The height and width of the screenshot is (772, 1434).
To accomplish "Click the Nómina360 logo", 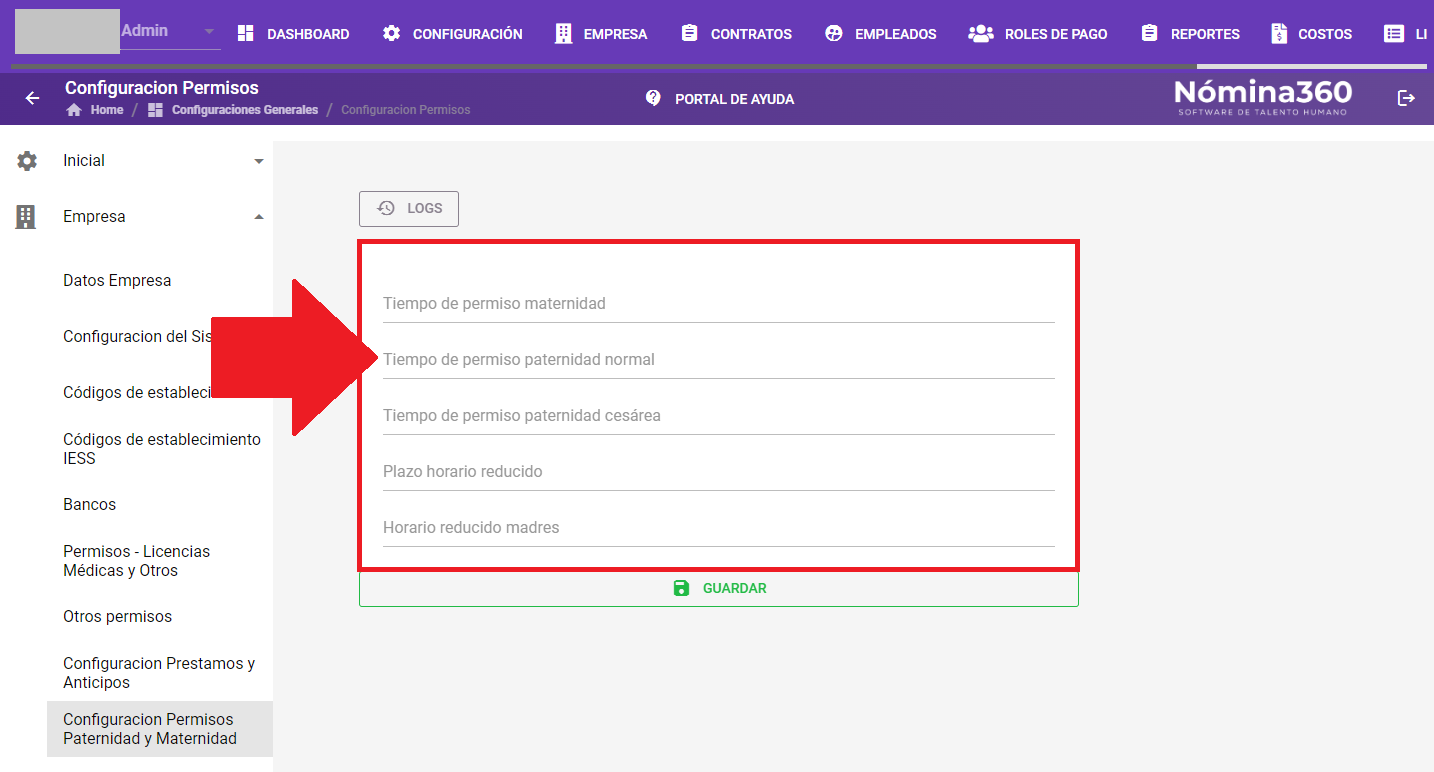I will pos(1263,97).
